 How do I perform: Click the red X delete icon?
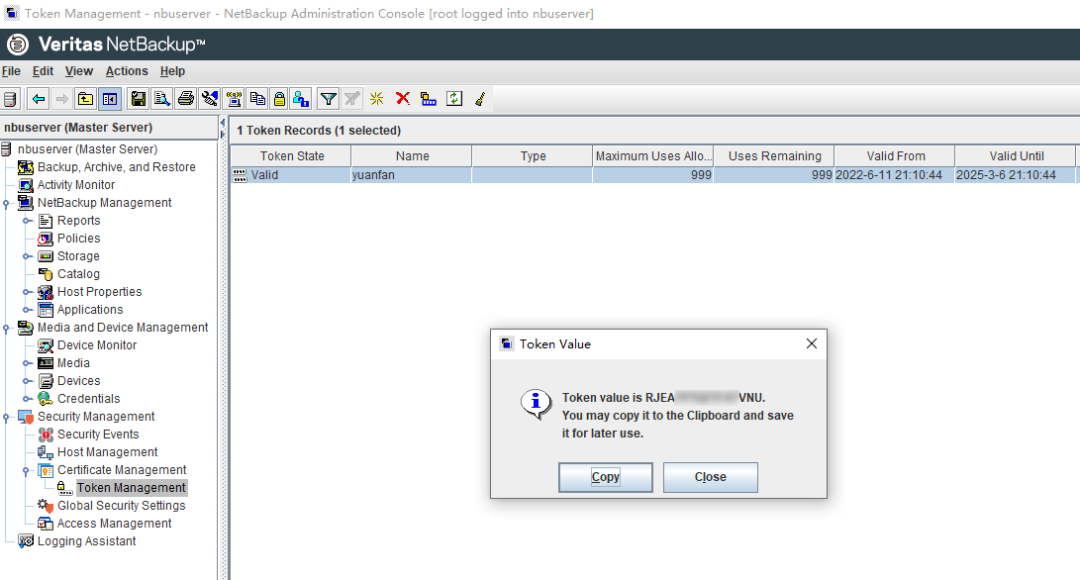[403, 99]
